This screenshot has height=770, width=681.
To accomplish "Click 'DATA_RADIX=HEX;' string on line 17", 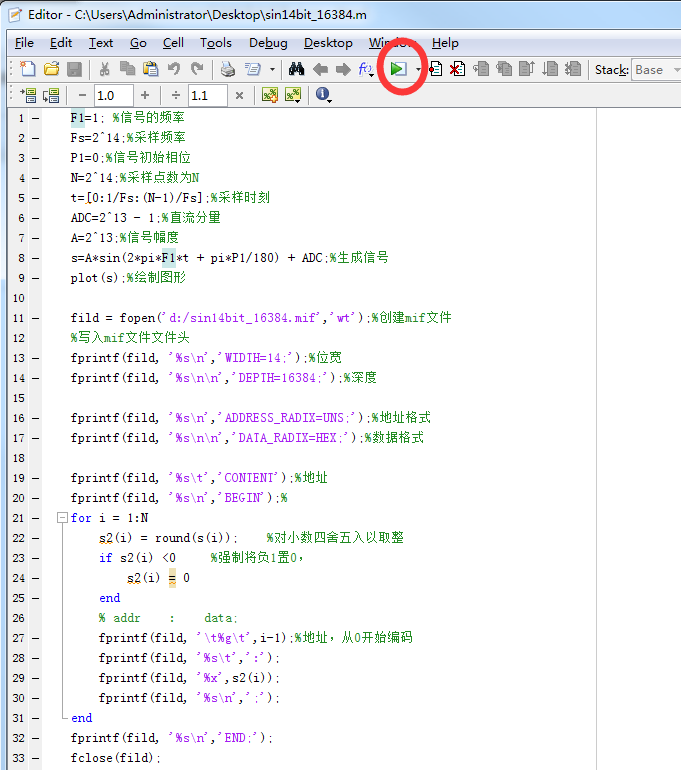I will point(291,438).
